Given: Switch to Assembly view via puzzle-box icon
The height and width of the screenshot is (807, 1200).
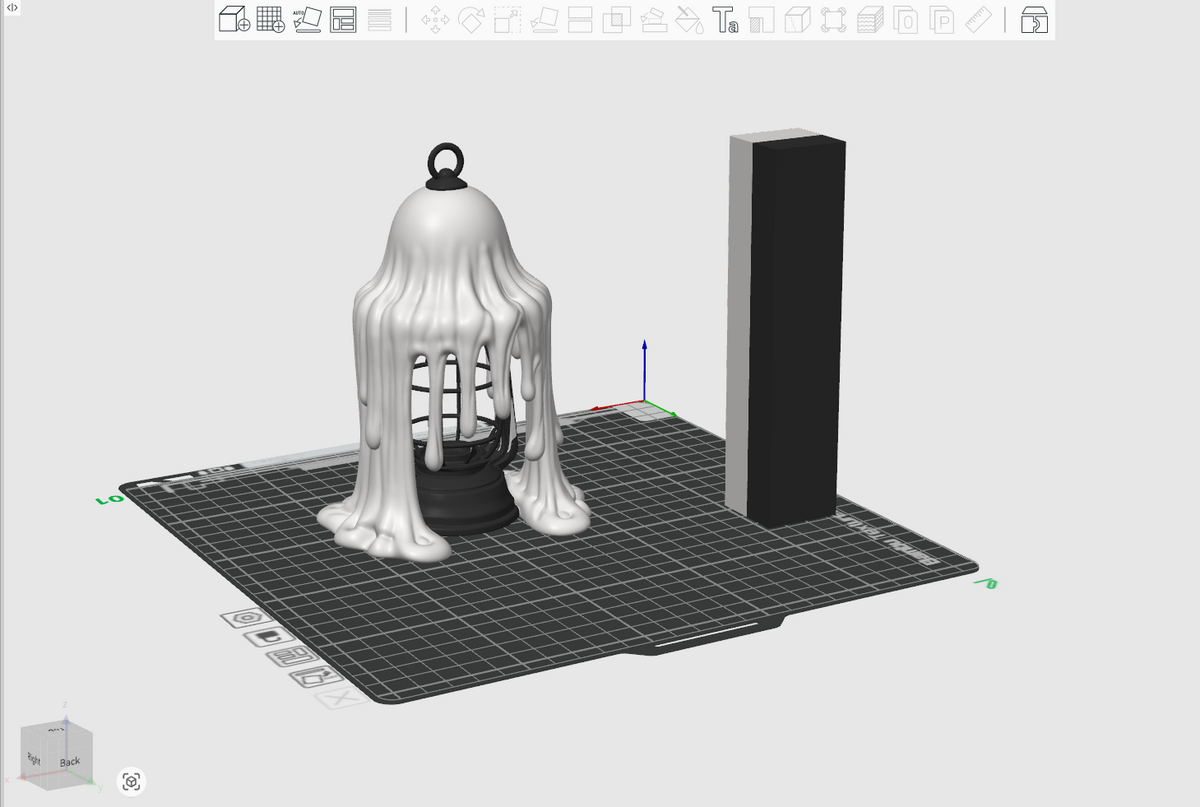Looking at the screenshot, I should (x=1034, y=19).
